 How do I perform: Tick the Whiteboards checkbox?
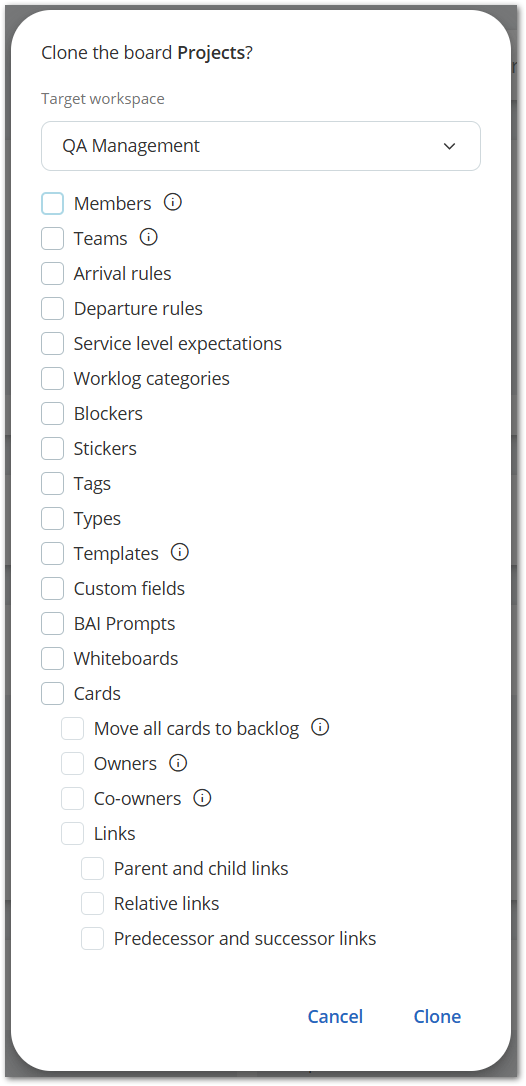[x=52, y=659]
